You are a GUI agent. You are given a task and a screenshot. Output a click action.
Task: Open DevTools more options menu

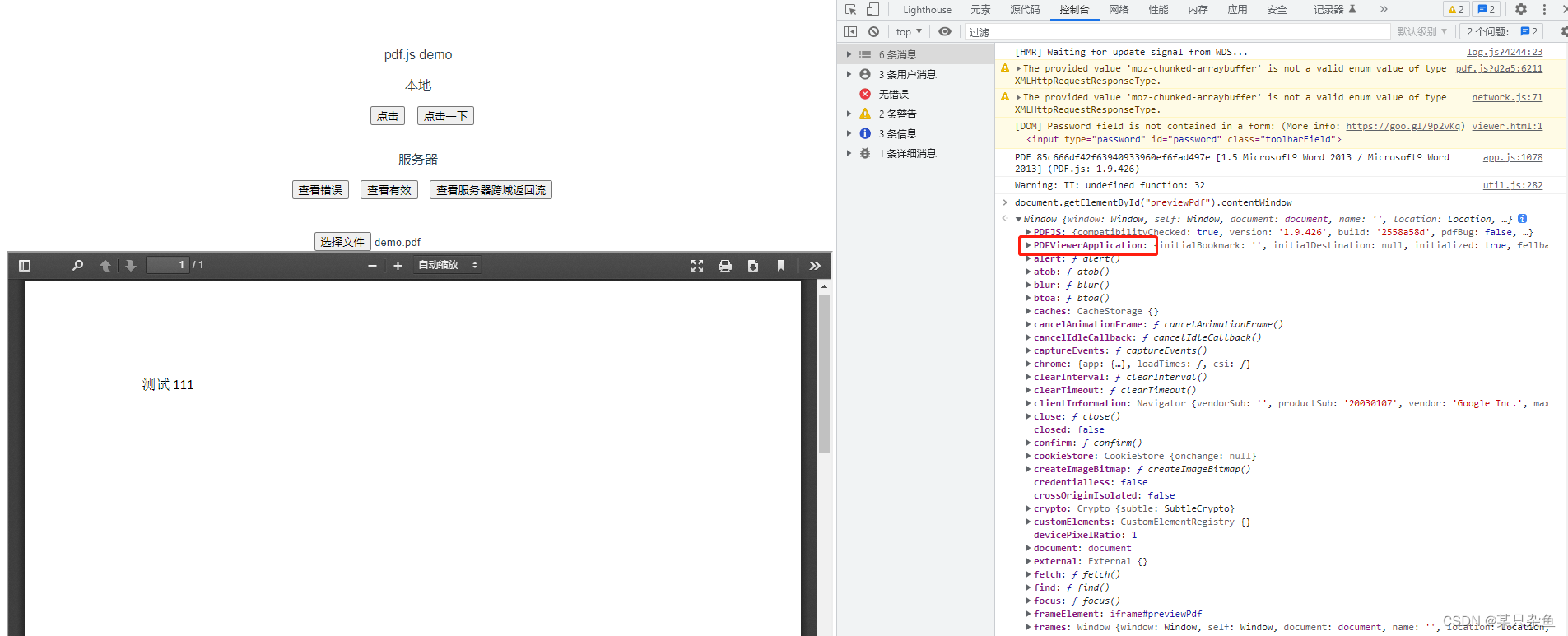(1544, 9)
